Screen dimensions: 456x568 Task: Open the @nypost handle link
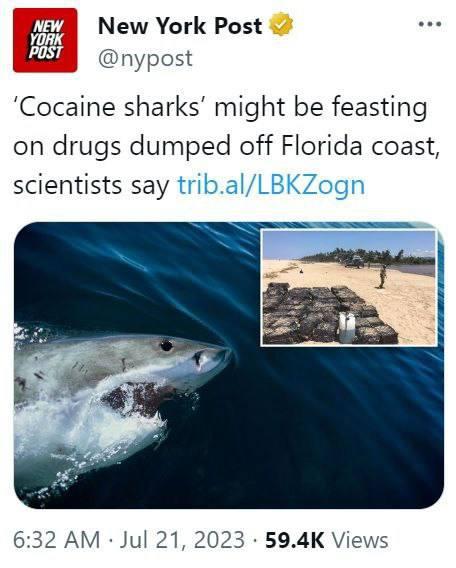click(145, 58)
